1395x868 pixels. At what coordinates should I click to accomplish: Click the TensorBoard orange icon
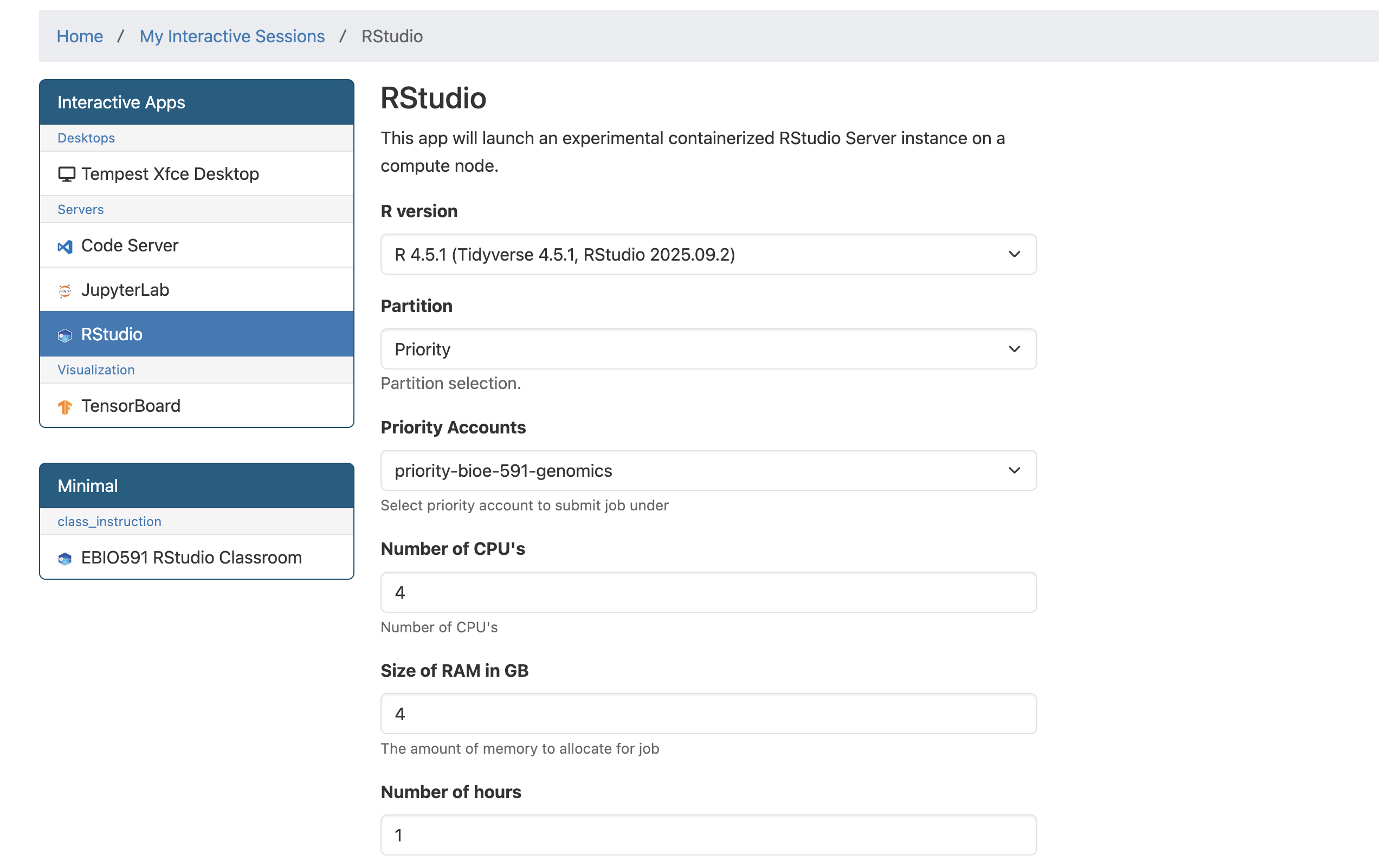(x=65, y=407)
